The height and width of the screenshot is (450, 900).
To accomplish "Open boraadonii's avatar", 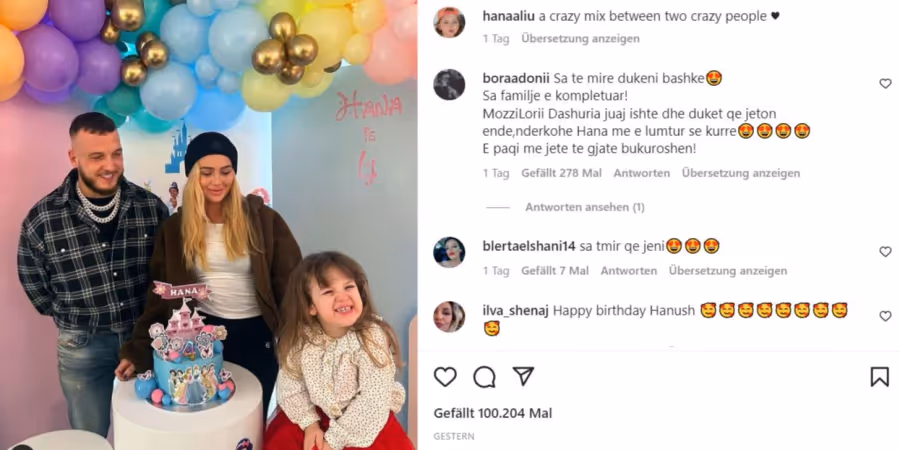I will 449,84.
